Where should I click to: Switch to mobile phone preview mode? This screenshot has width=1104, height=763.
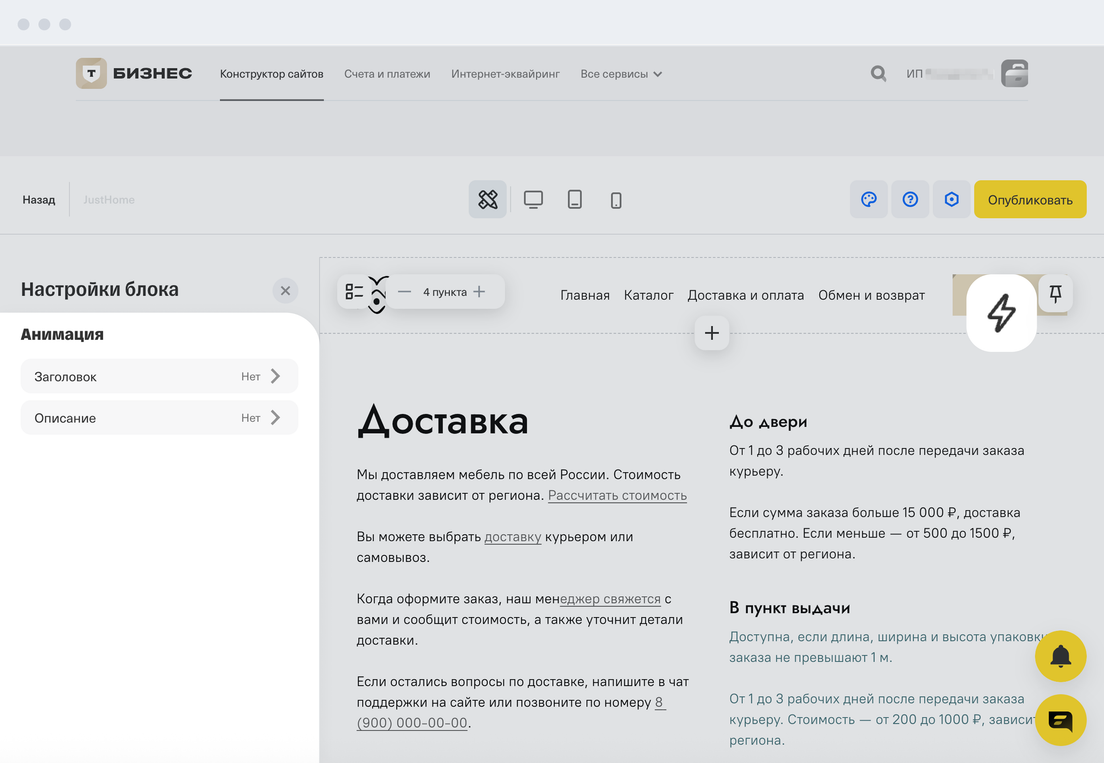616,200
